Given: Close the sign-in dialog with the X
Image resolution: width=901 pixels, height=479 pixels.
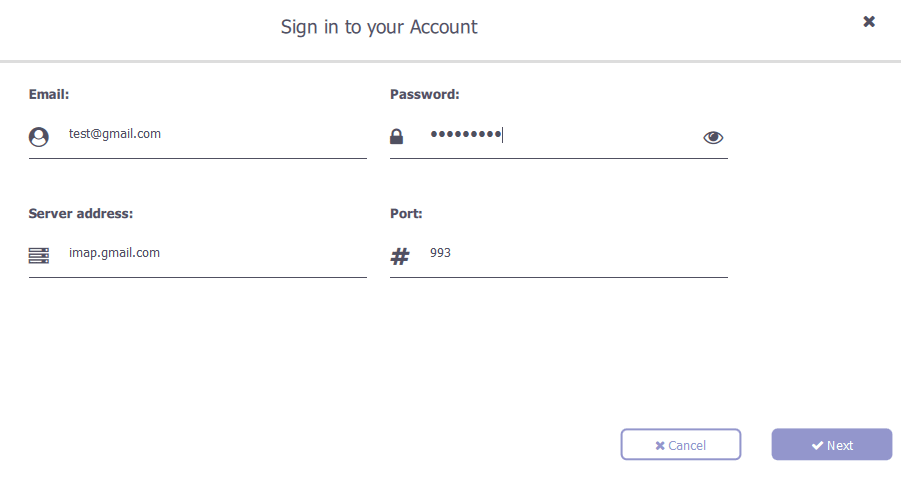Looking at the screenshot, I should pyautogui.click(x=869, y=22).
